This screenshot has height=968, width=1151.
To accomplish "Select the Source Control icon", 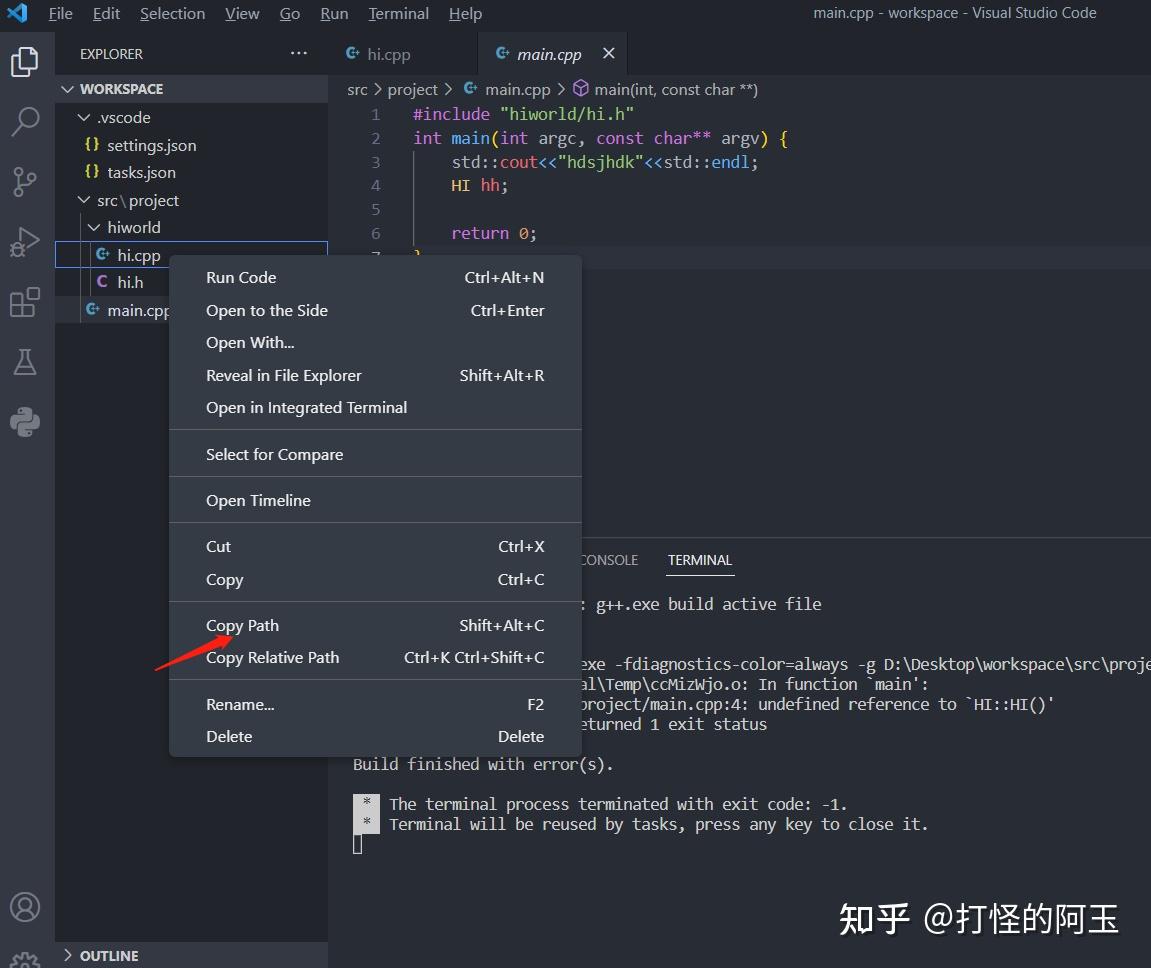I will tap(26, 181).
